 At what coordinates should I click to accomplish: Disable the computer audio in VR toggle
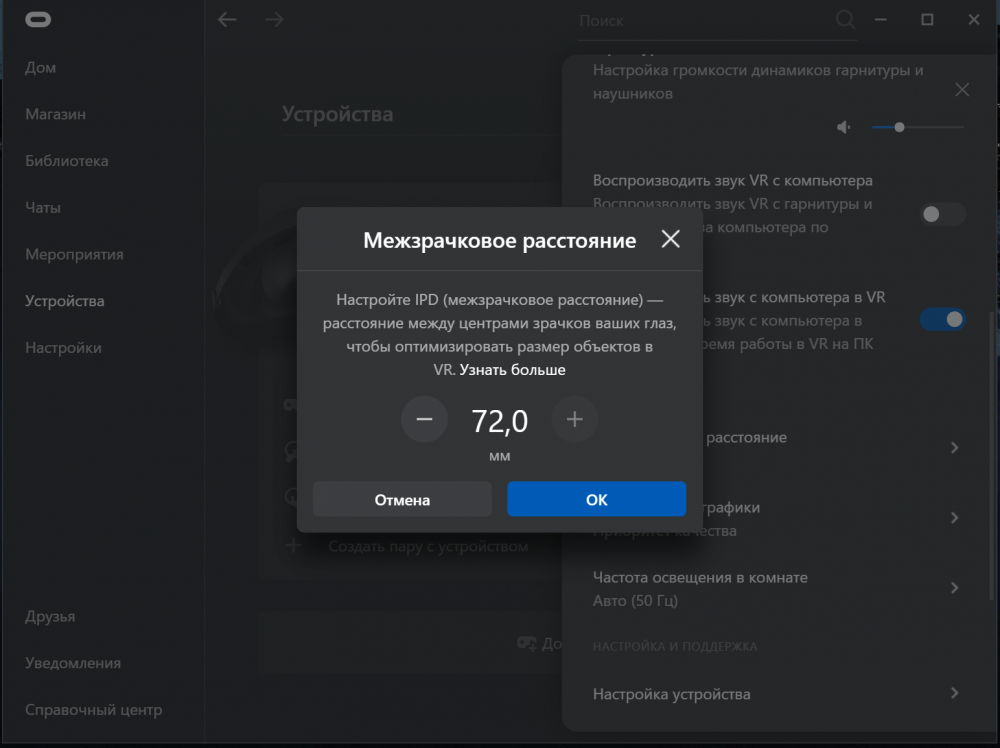[x=941, y=319]
